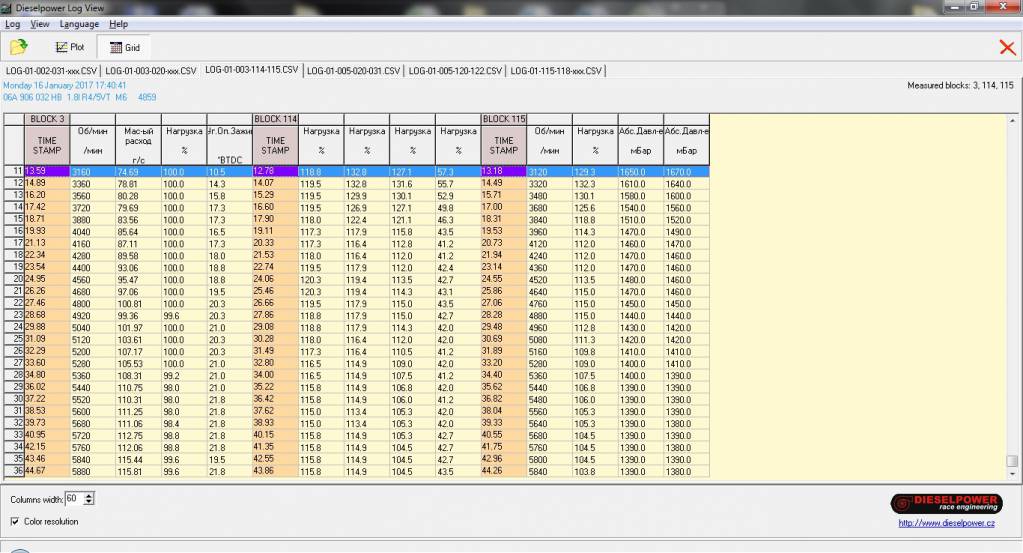Open the Language menu
Viewport: 1023px width, 553px height.
tap(79, 23)
